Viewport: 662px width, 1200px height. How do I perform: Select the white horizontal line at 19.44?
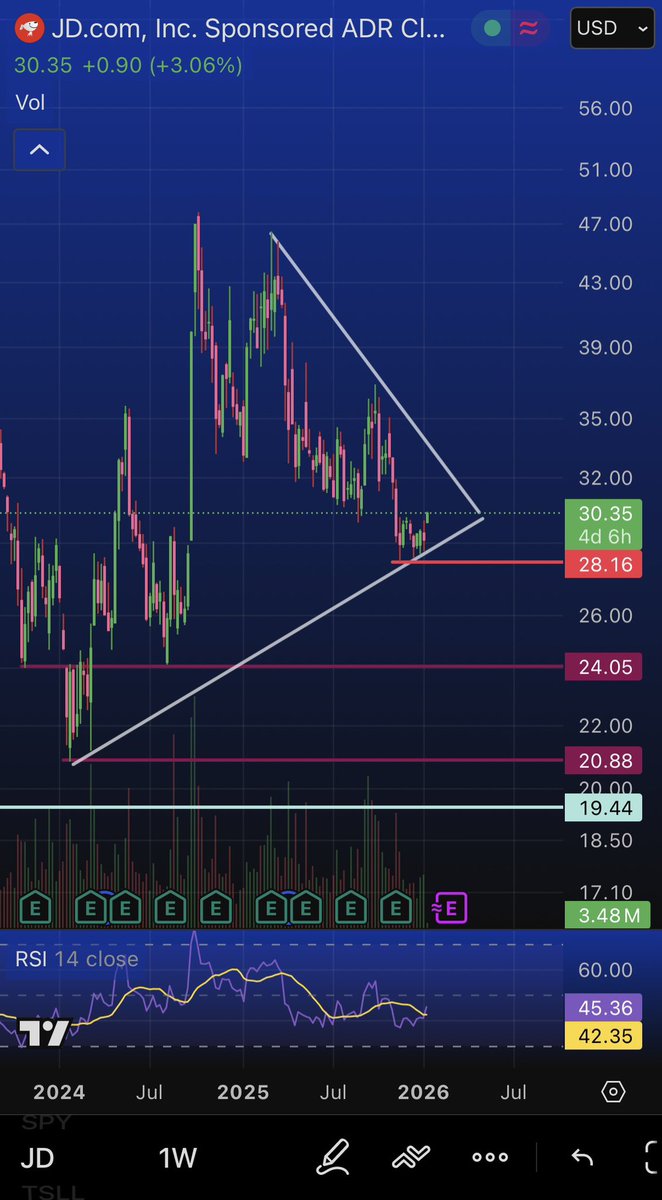282,807
